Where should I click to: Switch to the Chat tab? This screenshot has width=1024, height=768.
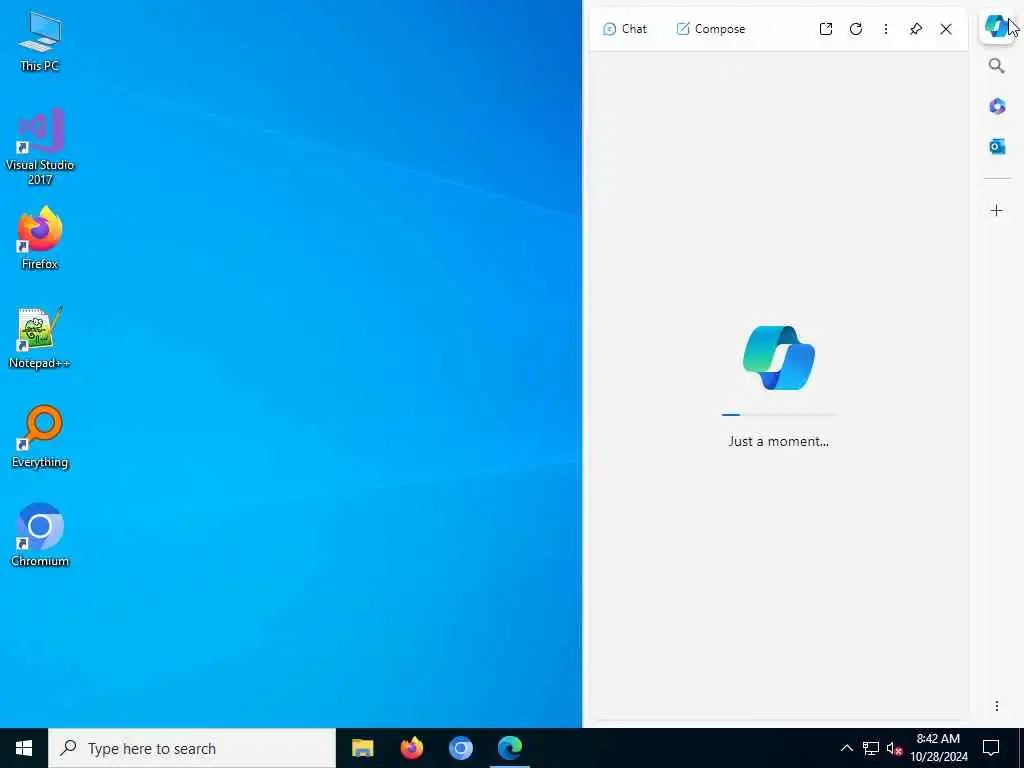pyautogui.click(x=625, y=29)
